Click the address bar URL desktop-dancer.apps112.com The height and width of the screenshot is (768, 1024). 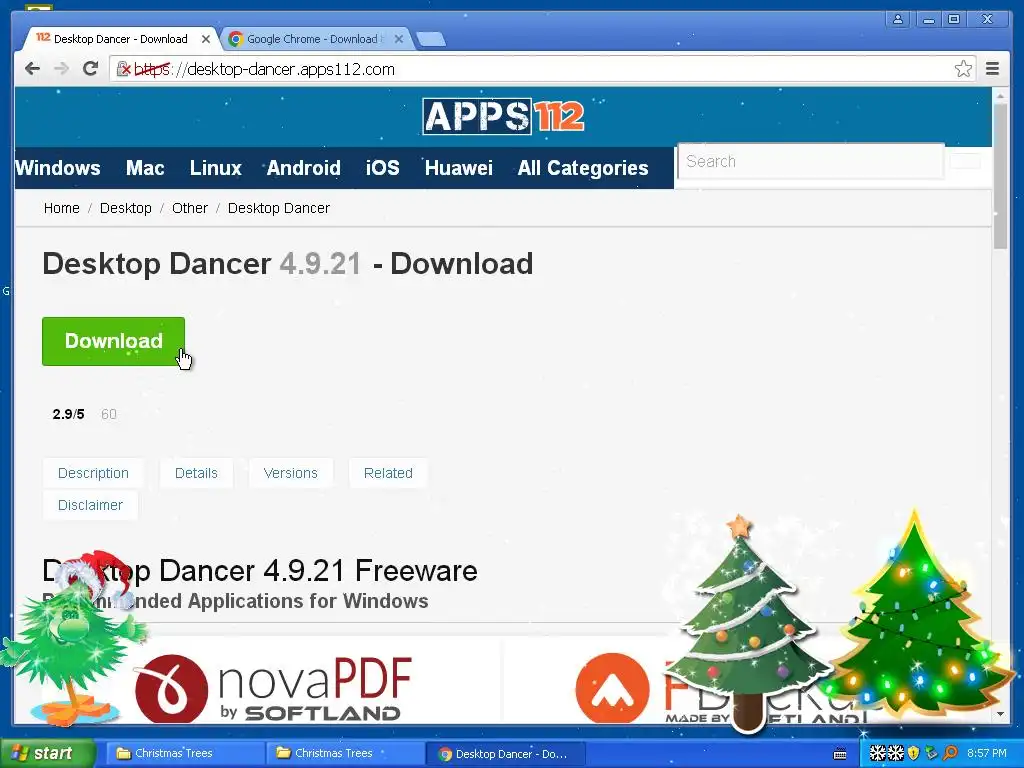pyautogui.click(x=291, y=69)
